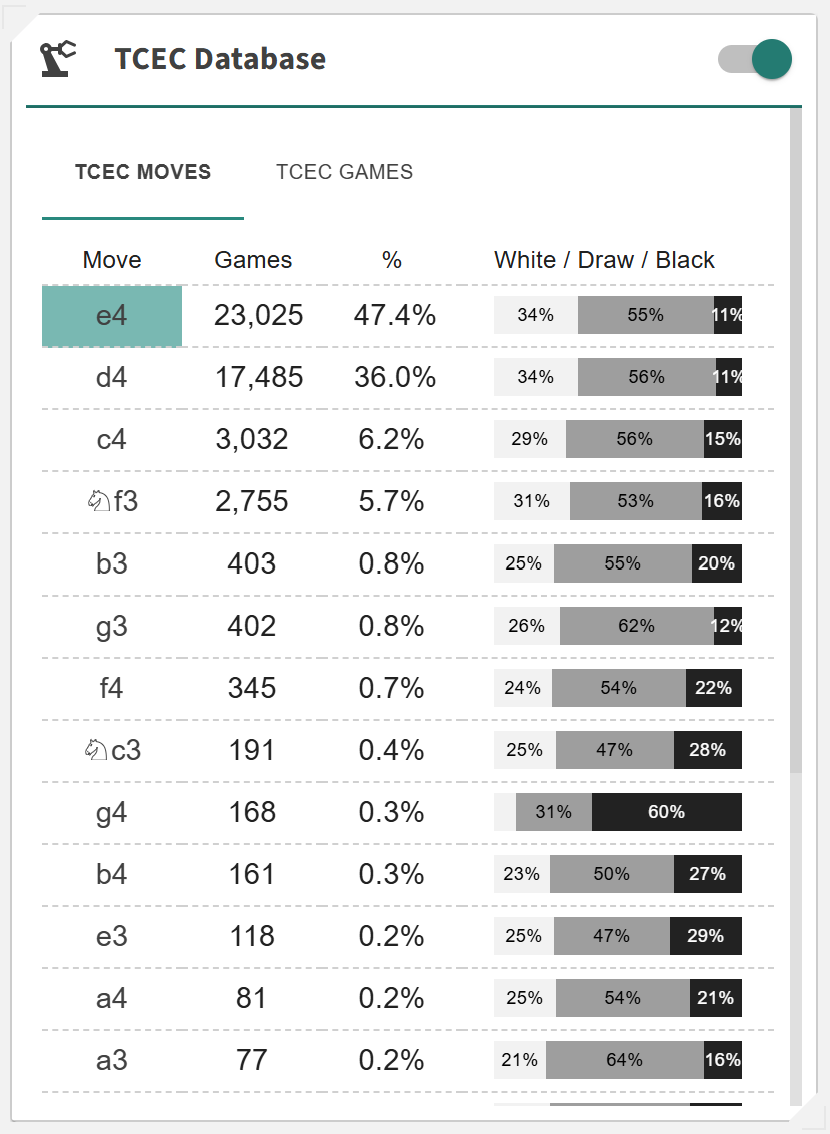Select the b4 move
The width and height of the screenshot is (830, 1134).
pyautogui.click(x=112, y=874)
